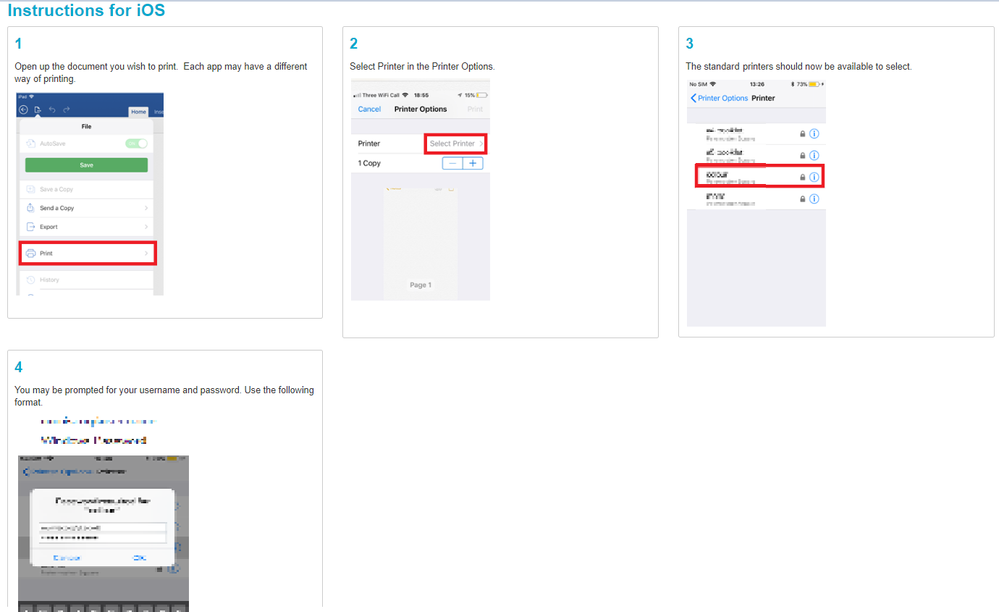Expand the Print row chevron
The width and height of the screenshot is (999, 612).
click(146, 253)
